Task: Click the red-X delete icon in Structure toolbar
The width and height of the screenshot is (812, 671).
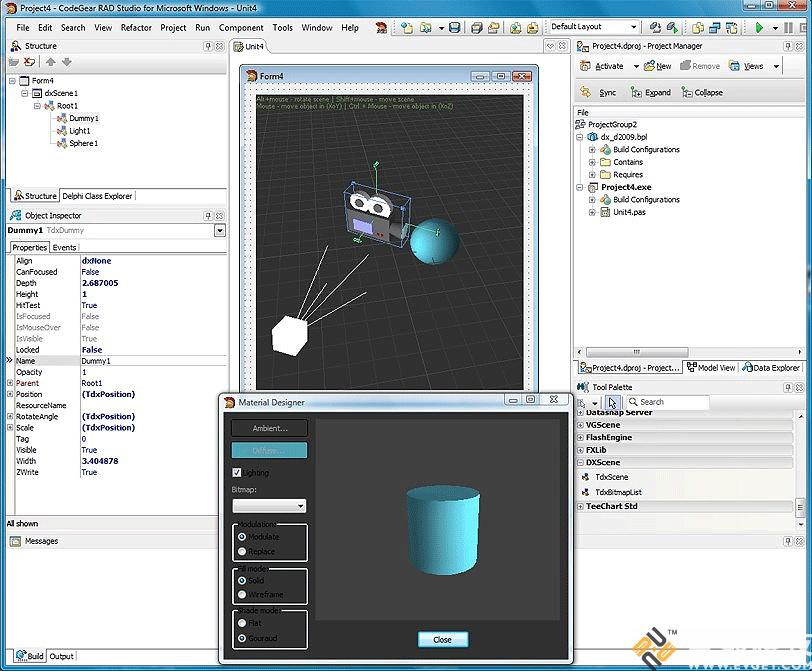Action: tap(30, 62)
